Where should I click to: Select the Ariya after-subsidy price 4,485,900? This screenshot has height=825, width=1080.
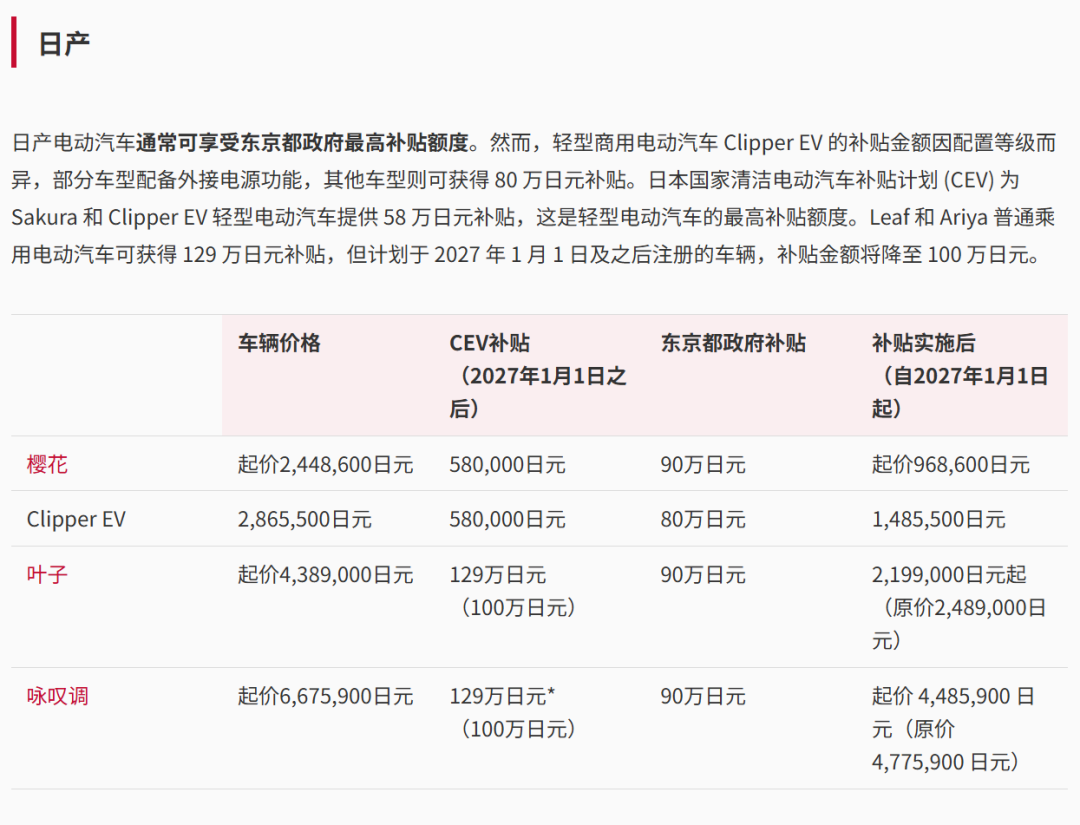(964, 697)
